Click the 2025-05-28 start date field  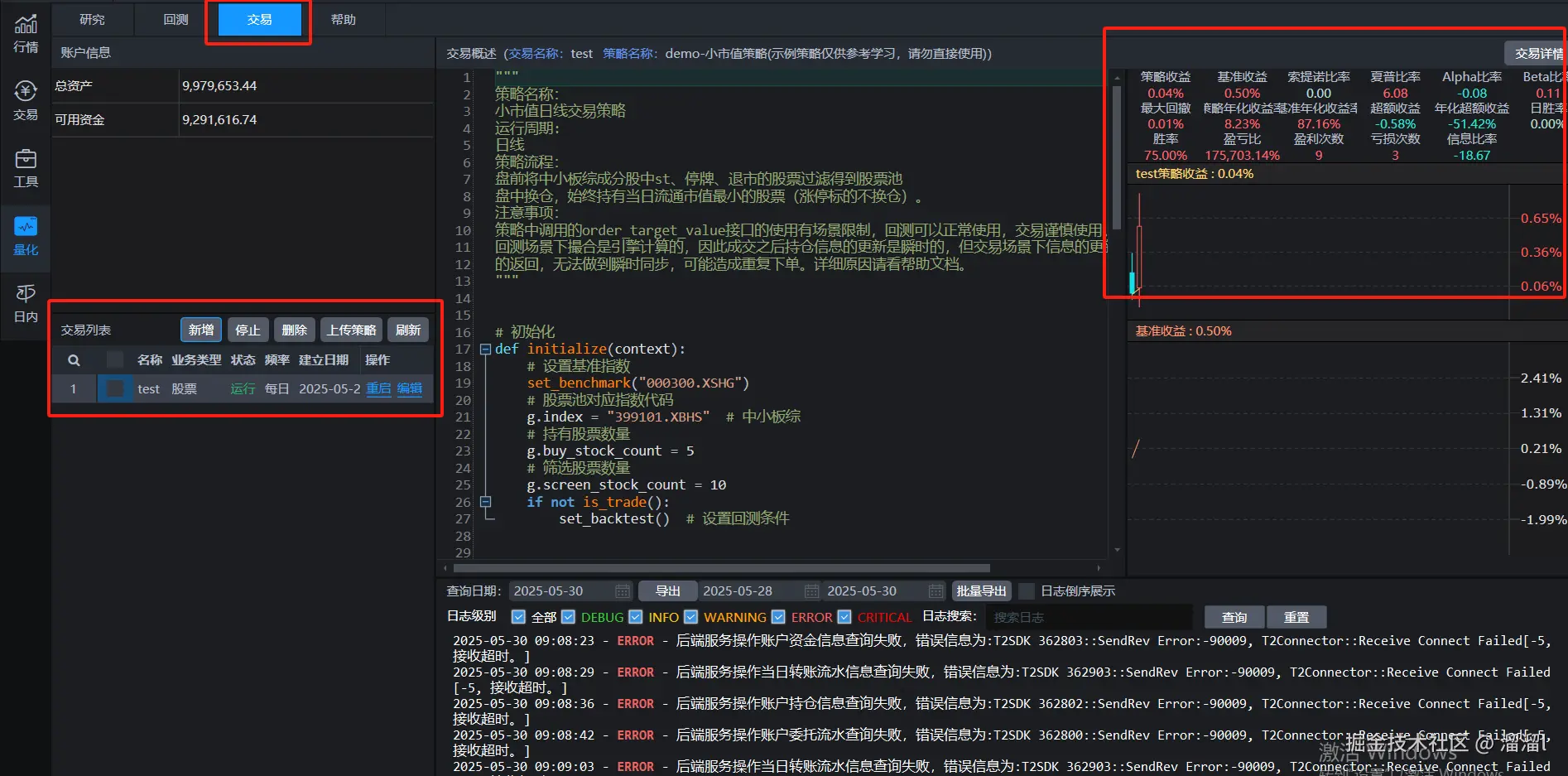coord(760,591)
